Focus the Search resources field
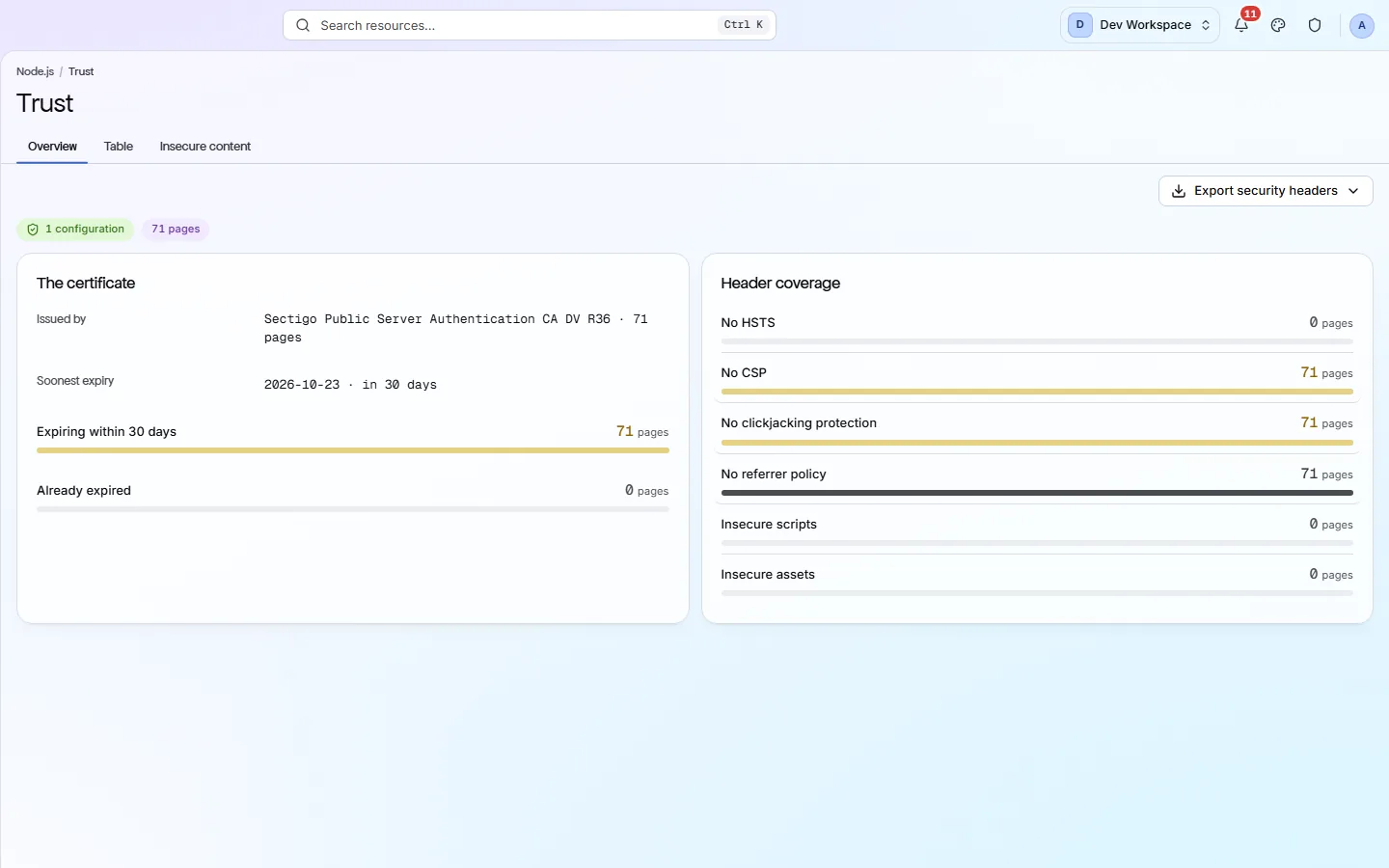This screenshot has width=1389, height=868. (530, 25)
